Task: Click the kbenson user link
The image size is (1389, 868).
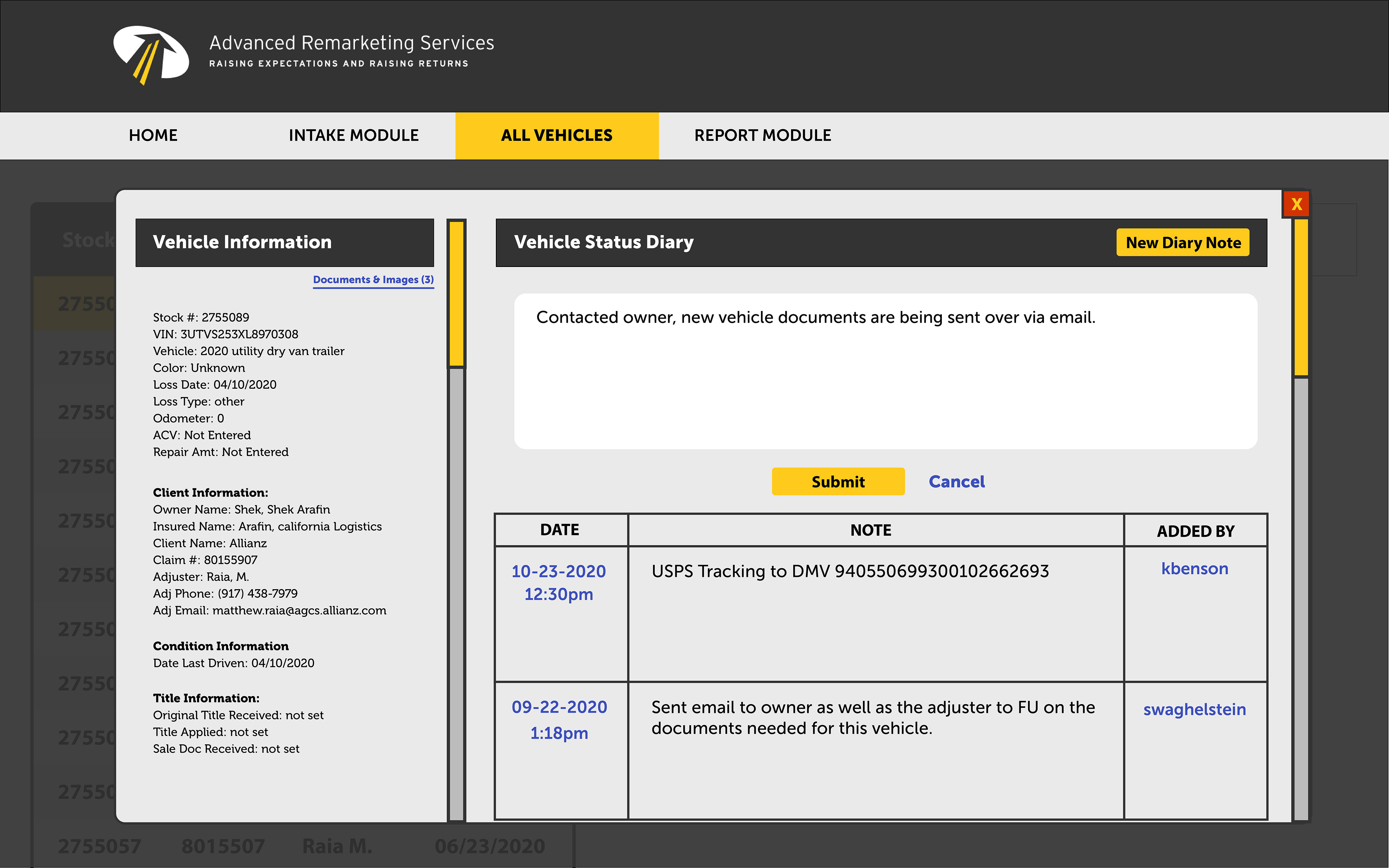Action: click(x=1194, y=568)
